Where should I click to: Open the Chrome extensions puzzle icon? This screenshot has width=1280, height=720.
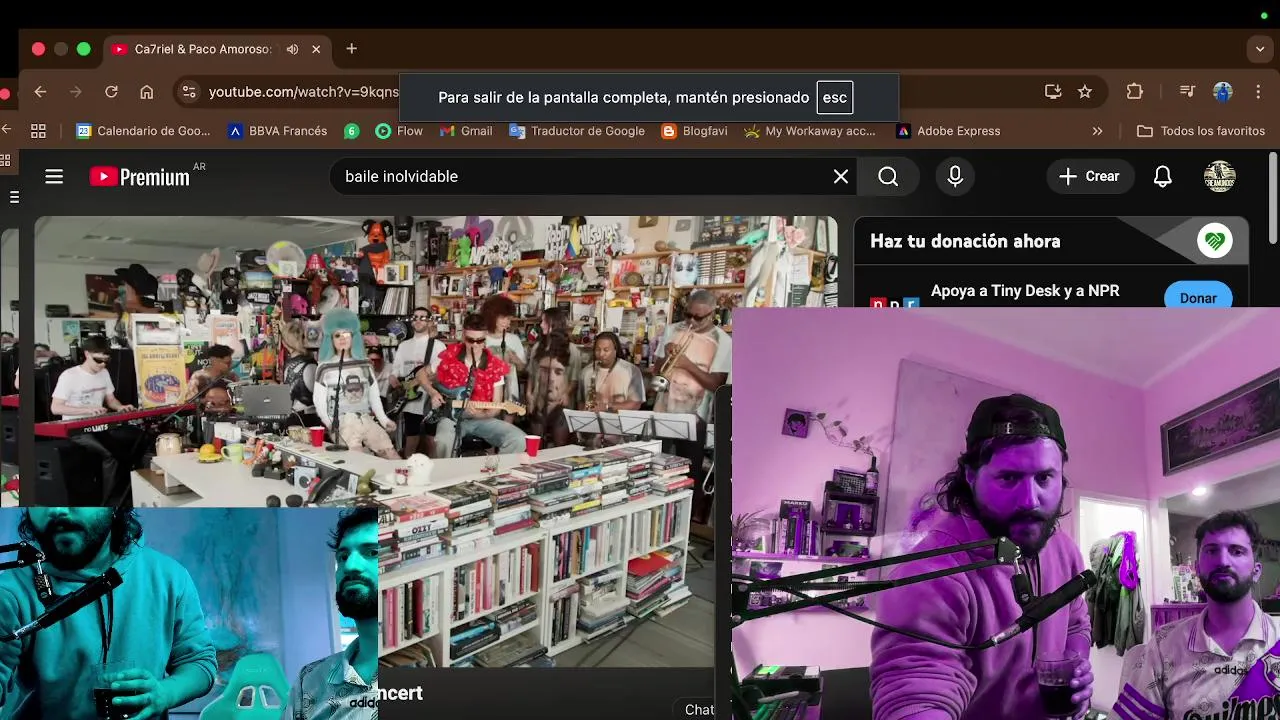tap(1134, 92)
